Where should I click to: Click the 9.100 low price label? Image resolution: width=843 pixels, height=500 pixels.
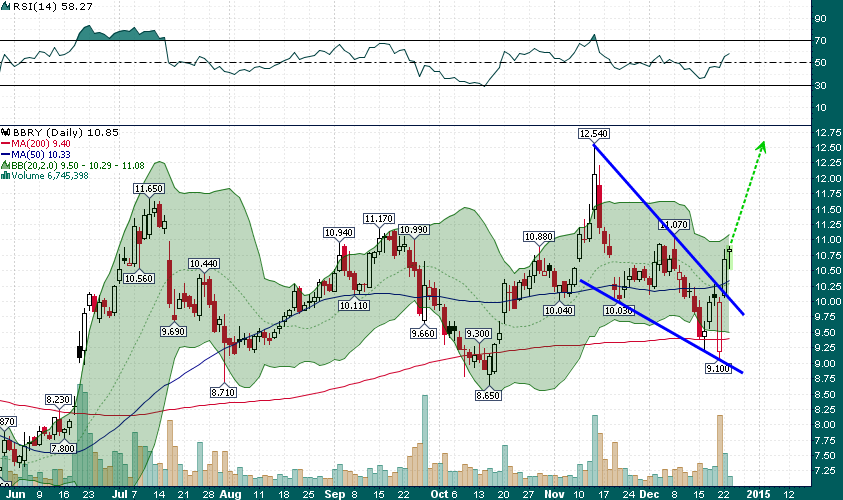[718, 368]
